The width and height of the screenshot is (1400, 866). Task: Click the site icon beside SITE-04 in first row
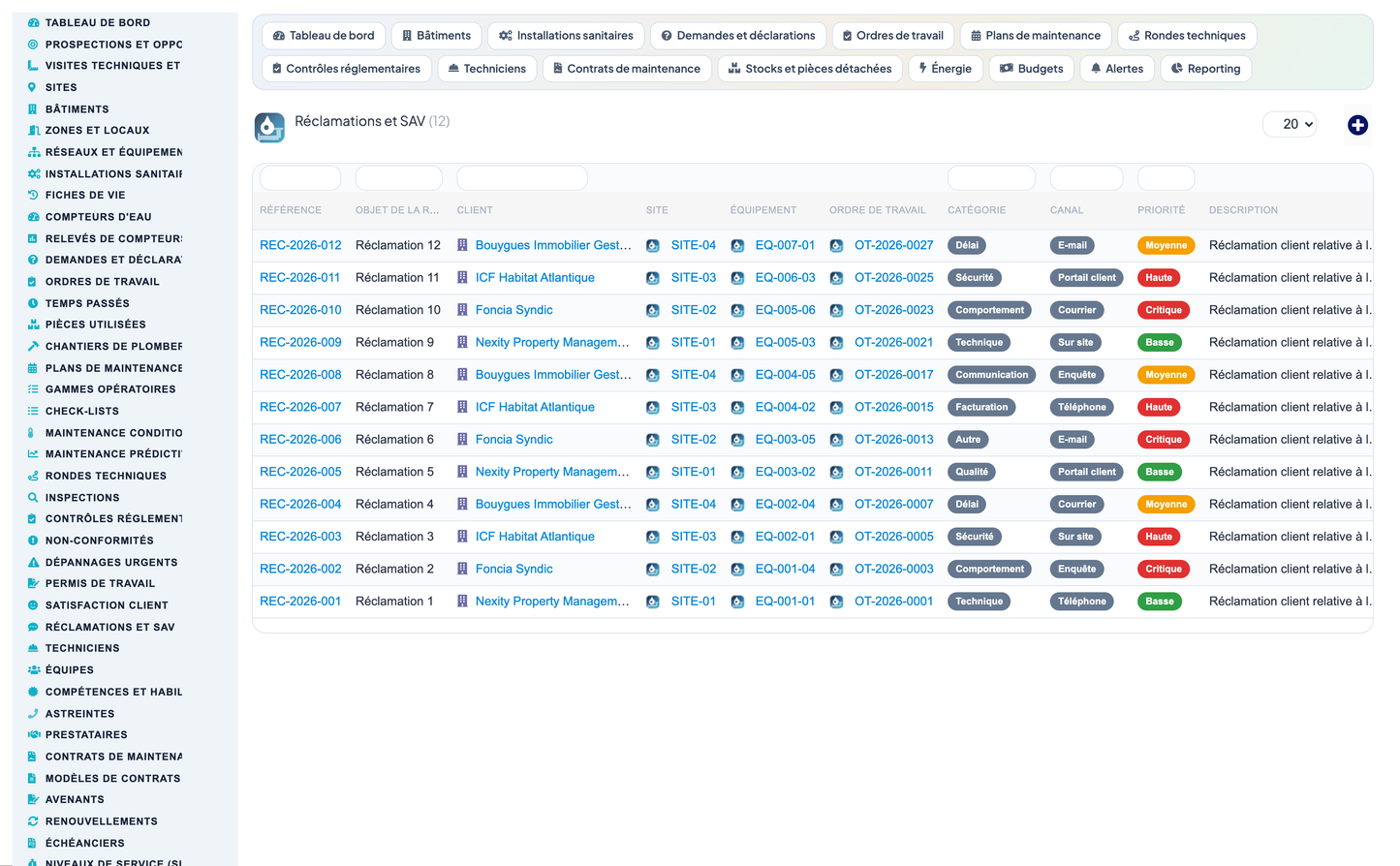point(653,246)
